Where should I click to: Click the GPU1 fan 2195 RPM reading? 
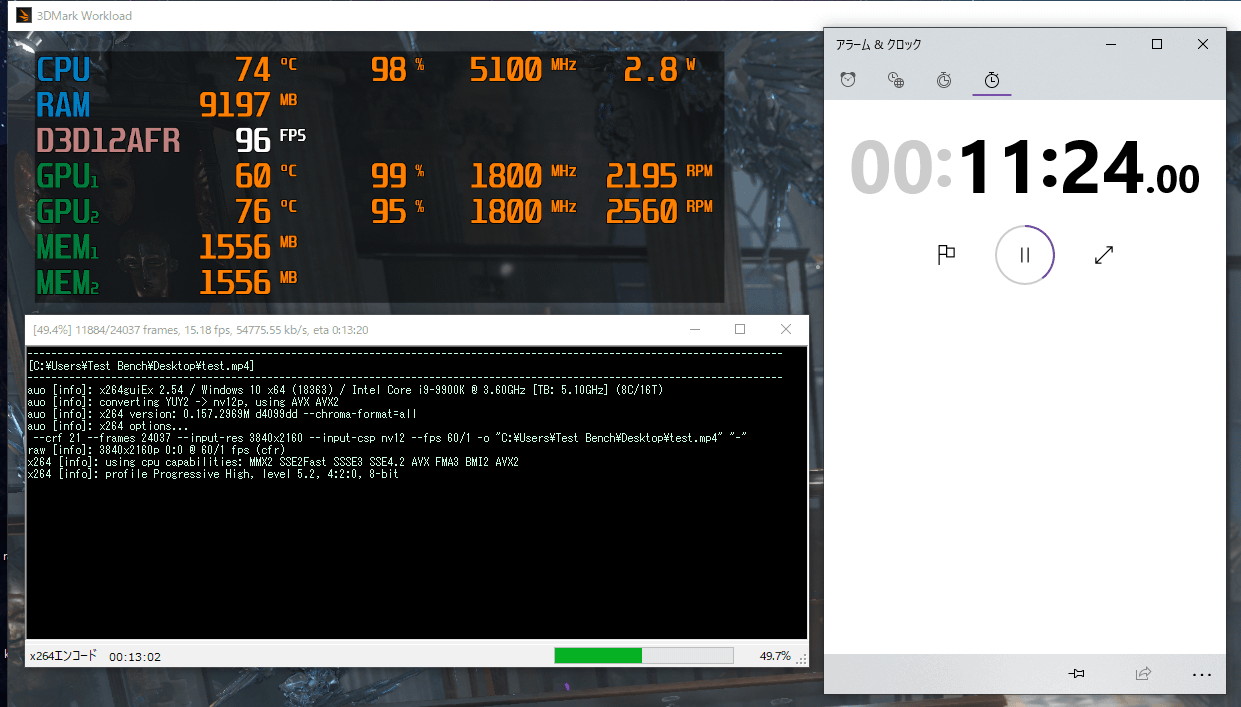(x=659, y=176)
